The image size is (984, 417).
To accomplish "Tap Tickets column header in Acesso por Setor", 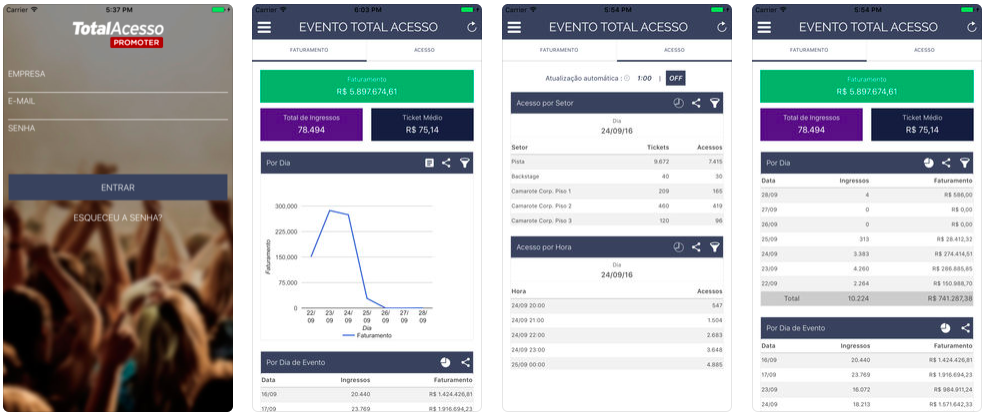I will pyautogui.click(x=658, y=148).
